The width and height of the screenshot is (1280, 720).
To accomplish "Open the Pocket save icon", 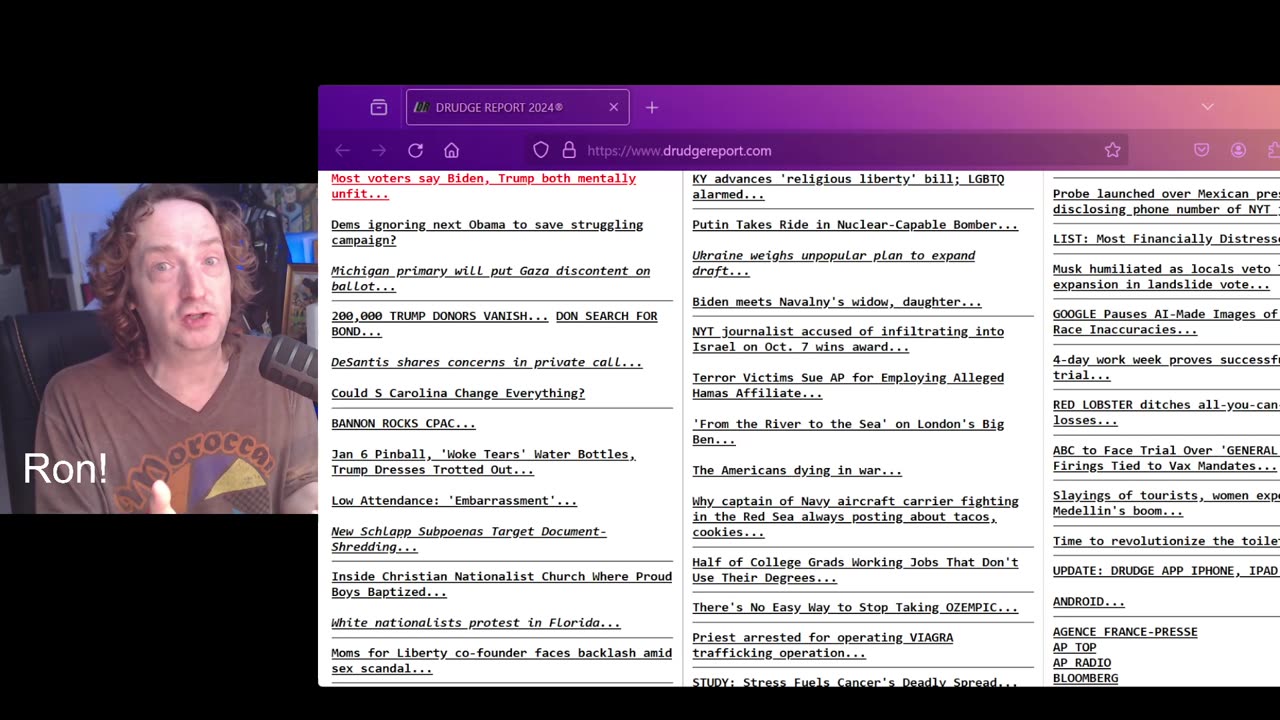I will (1202, 150).
